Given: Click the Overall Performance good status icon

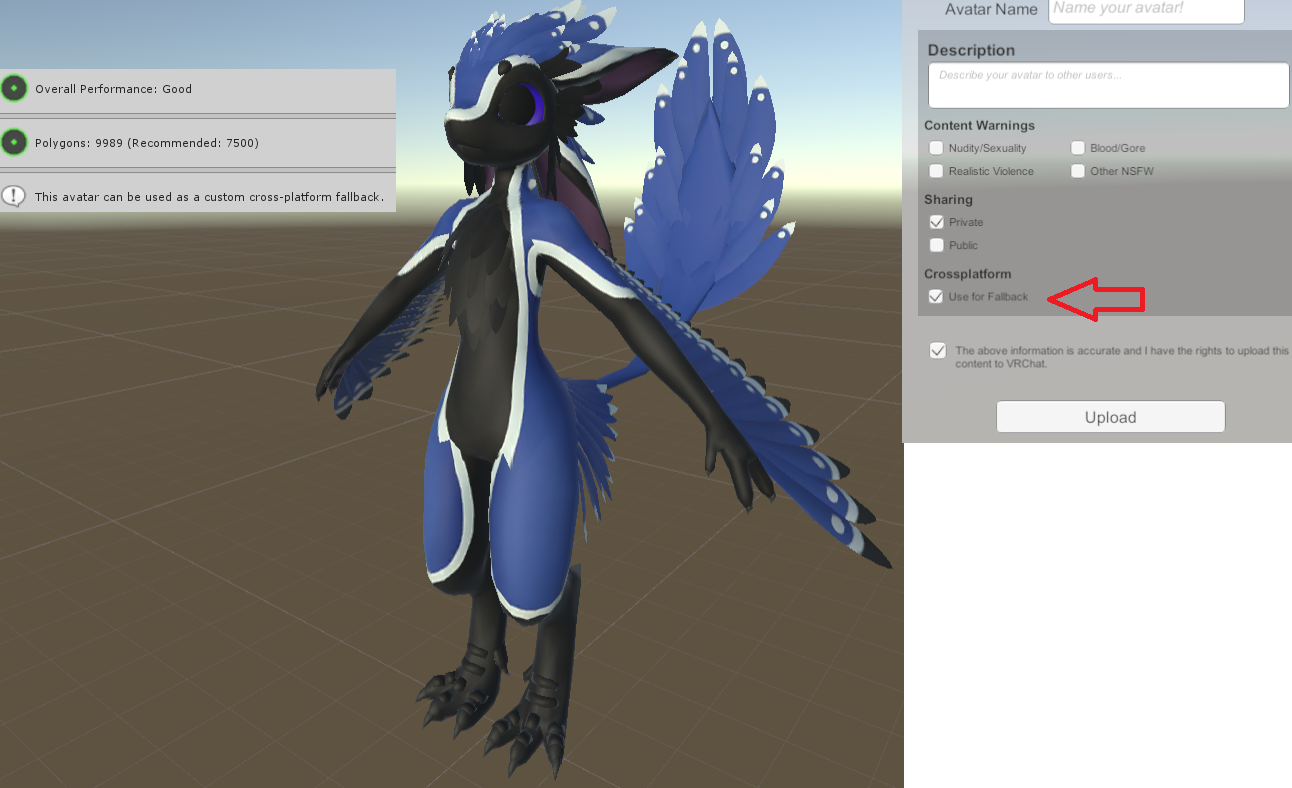Looking at the screenshot, I should point(14,89).
